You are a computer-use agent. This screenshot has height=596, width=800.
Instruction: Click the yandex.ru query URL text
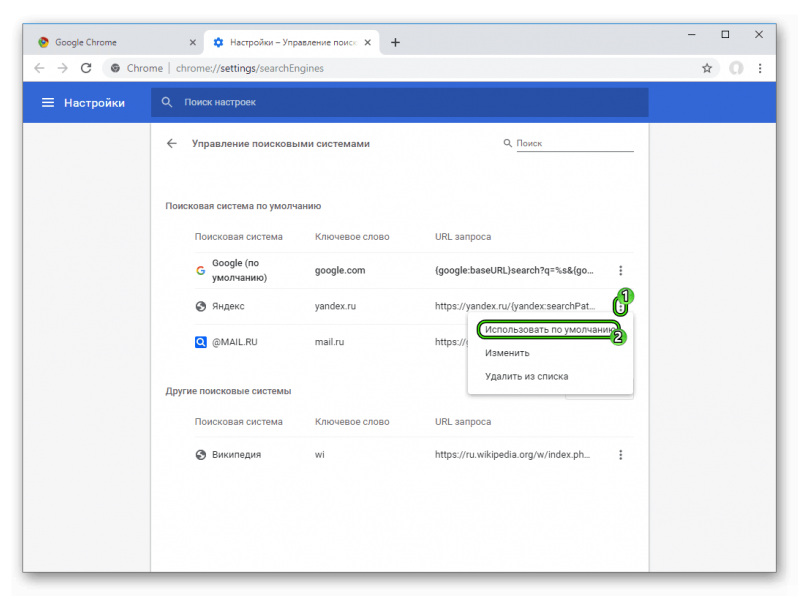pos(515,306)
